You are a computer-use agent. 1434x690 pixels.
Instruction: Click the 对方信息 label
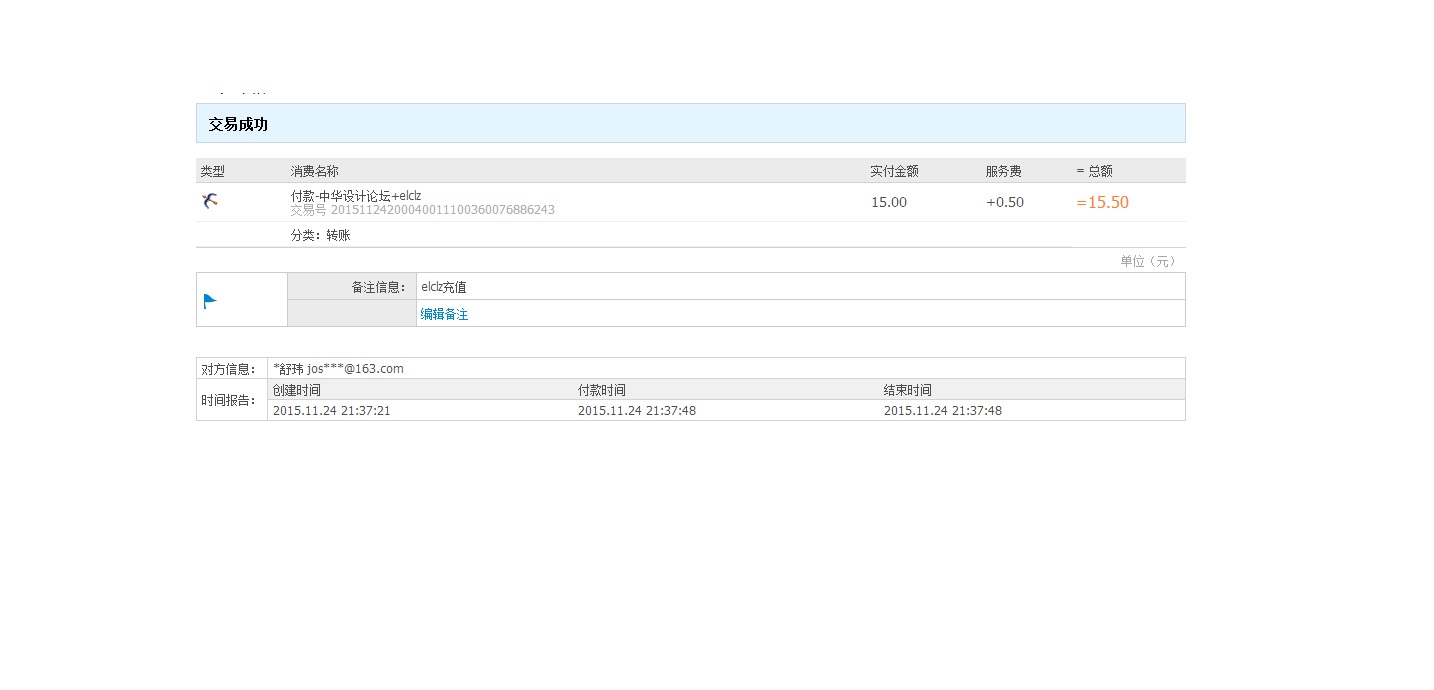(229, 369)
